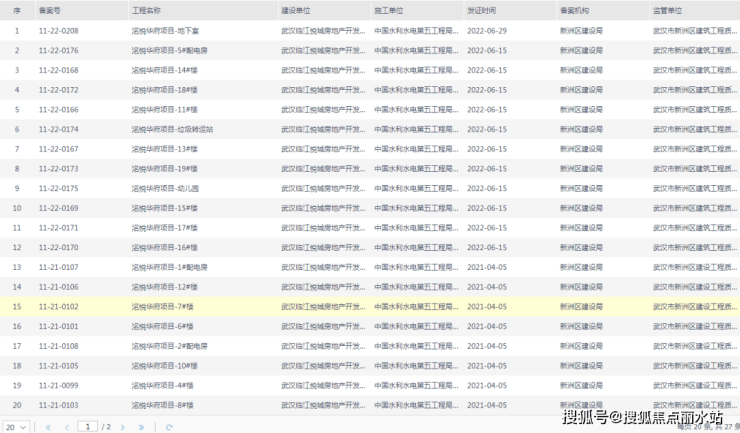
Task: Select record number 11-21-0106
Action: coord(59,287)
